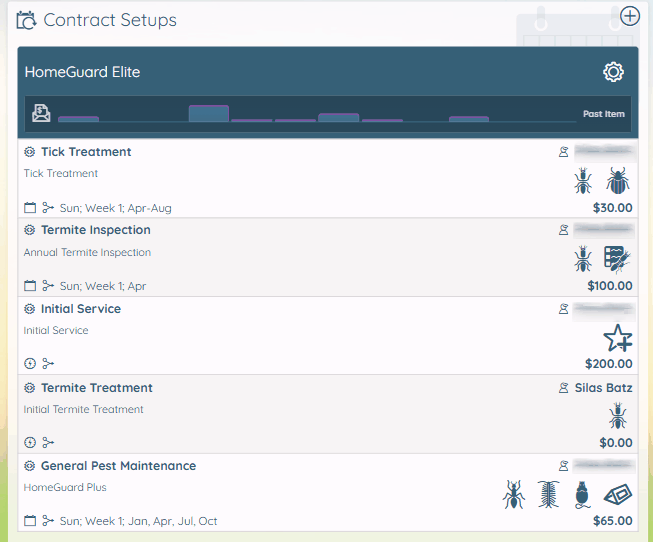Click Initial Termite Treatment description
Image resolution: width=653 pixels, height=542 pixels.
[x=83, y=410]
